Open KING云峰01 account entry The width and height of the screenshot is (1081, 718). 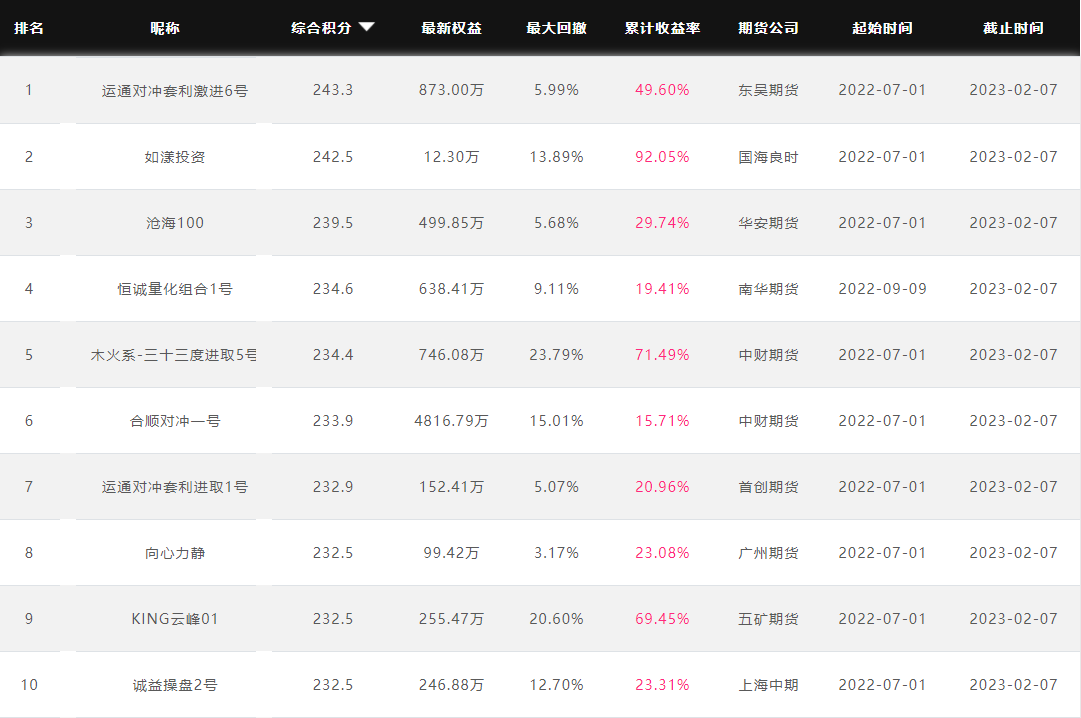174,619
